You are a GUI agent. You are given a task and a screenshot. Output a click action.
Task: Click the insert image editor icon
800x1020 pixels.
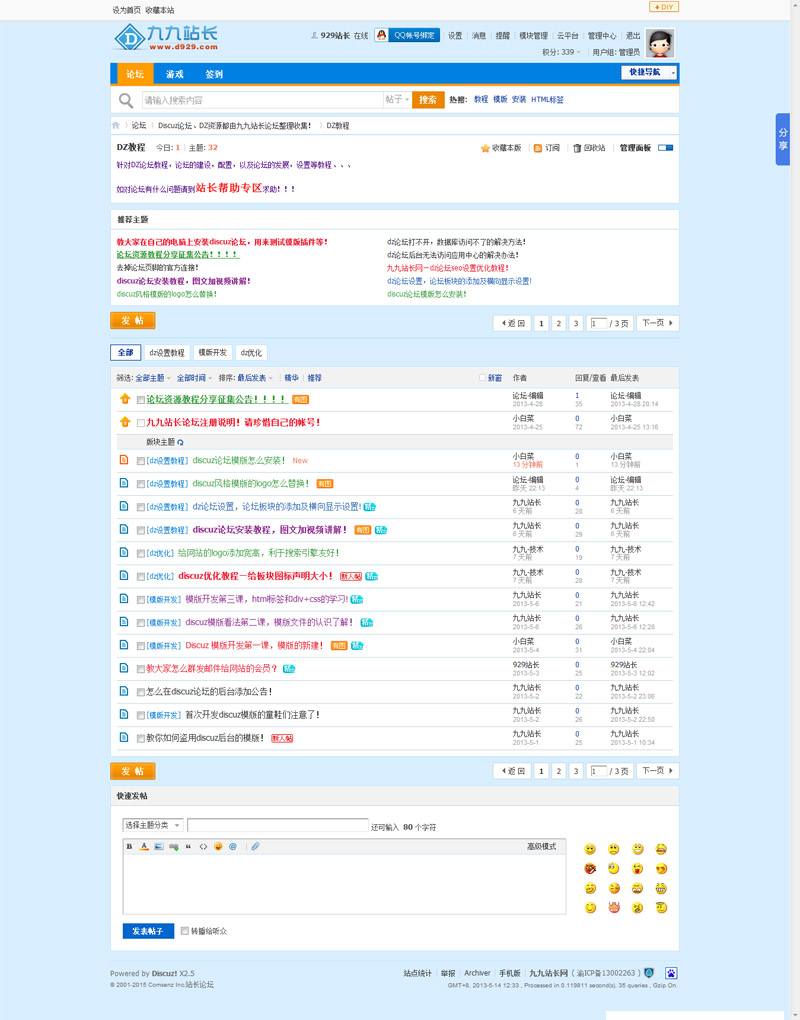(159, 846)
